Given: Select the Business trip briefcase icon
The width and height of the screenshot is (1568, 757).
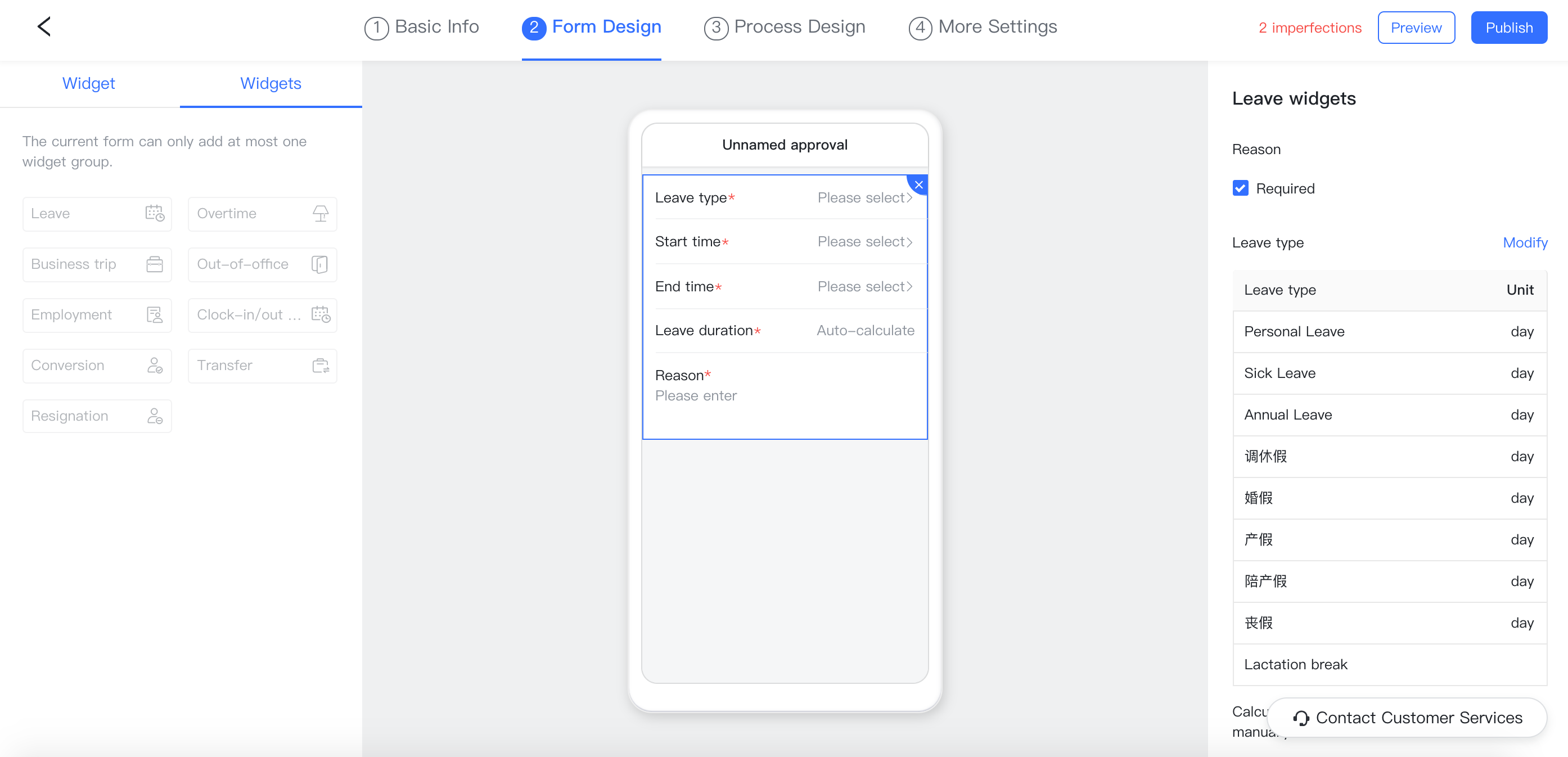Looking at the screenshot, I should [155, 264].
